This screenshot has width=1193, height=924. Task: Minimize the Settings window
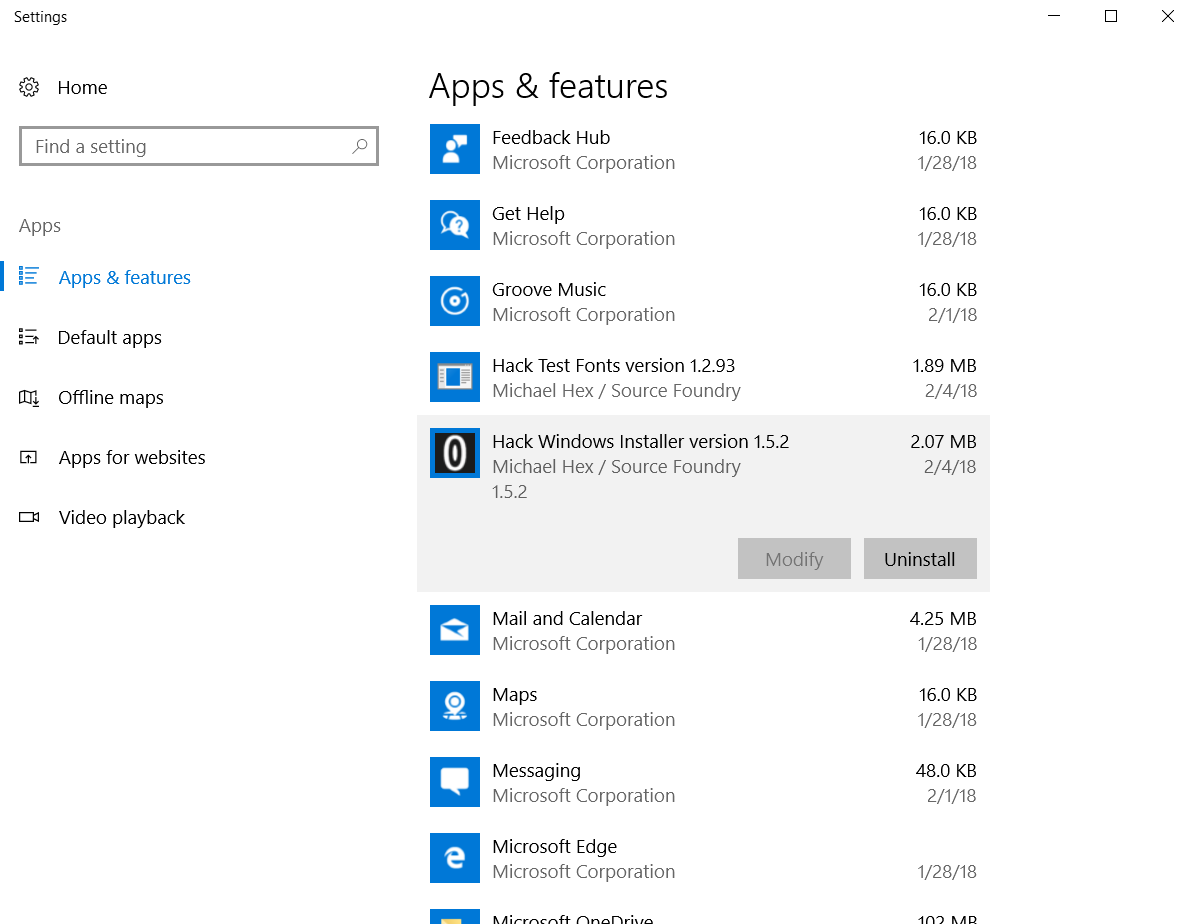point(1054,16)
